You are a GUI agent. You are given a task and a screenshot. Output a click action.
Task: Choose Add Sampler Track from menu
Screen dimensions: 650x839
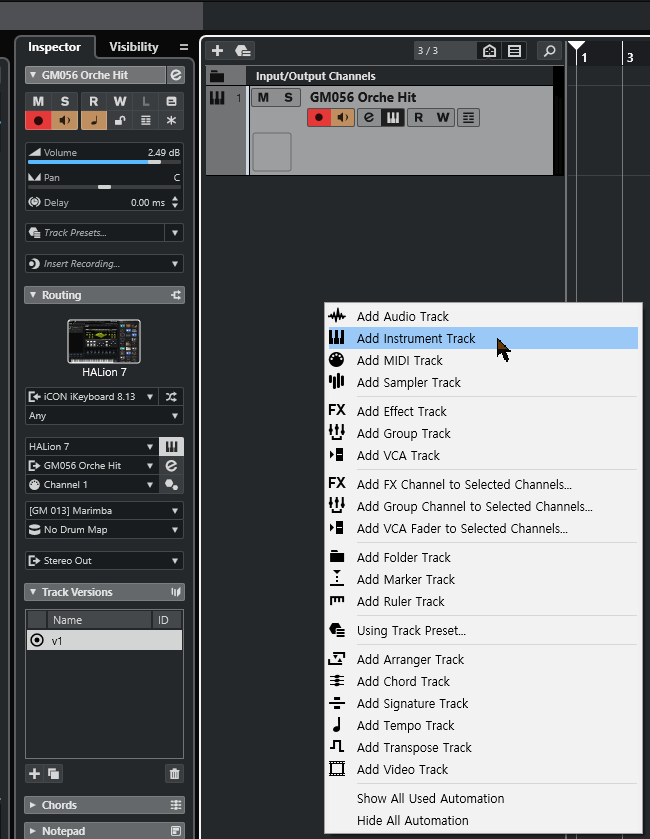pos(483,382)
